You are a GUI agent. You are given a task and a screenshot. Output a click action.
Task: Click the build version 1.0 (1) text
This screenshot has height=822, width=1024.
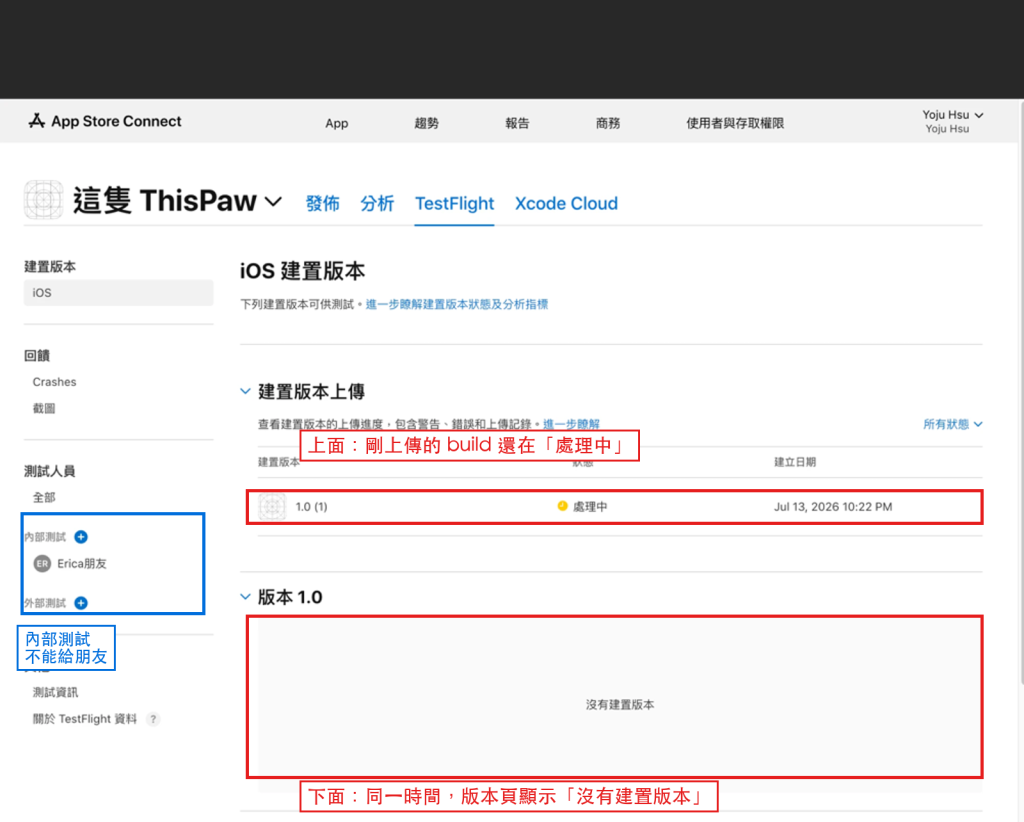pyautogui.click(x=312, y=507)
